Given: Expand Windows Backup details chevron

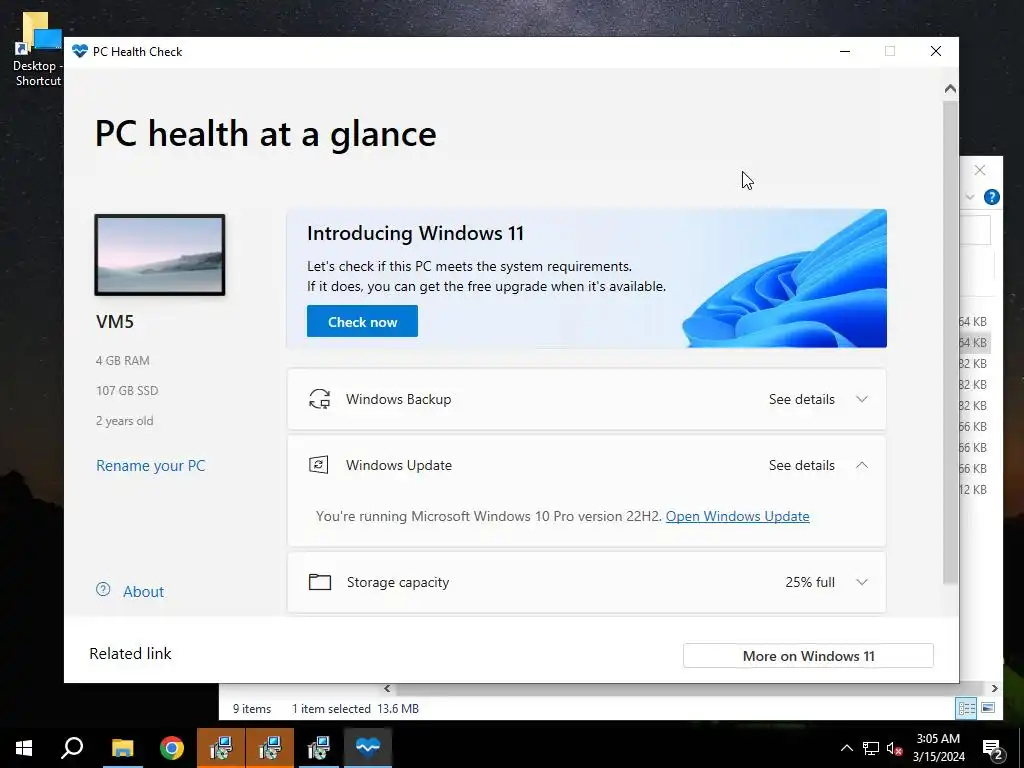Looking at the screenshot, I should pos(862,399).
